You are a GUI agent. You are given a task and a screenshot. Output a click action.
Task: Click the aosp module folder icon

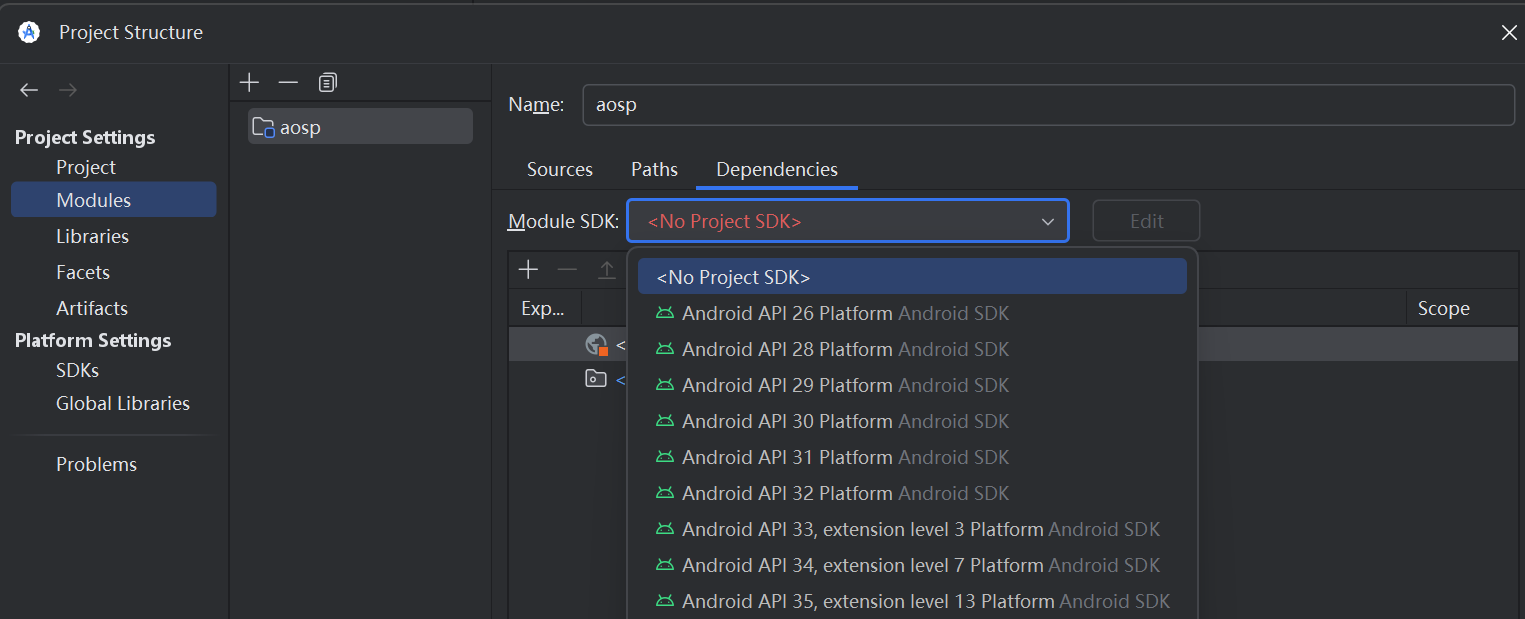(x=264, y=127)
